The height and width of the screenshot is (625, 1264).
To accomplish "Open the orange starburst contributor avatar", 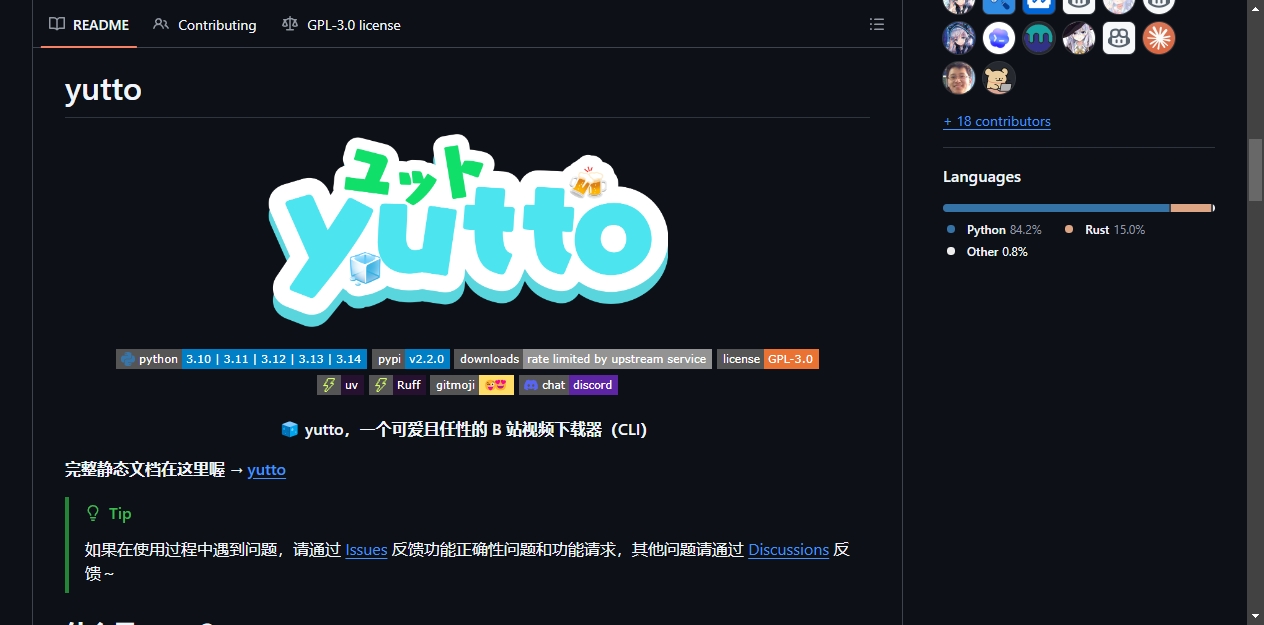I will coord(1159,39).
